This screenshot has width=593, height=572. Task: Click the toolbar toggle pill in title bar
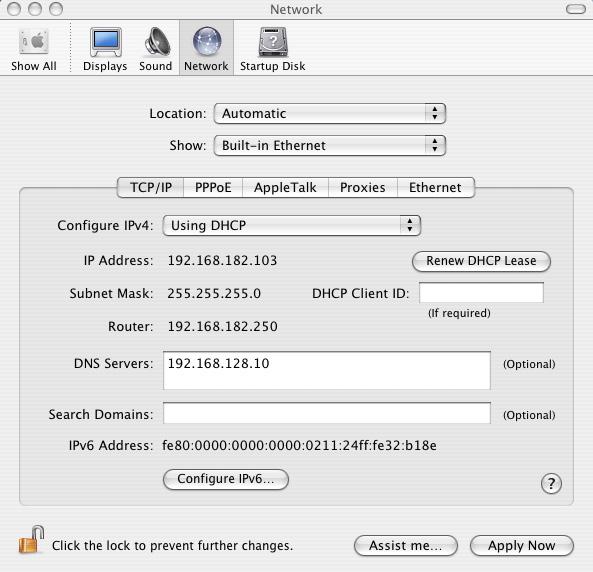tap(576, 9)
